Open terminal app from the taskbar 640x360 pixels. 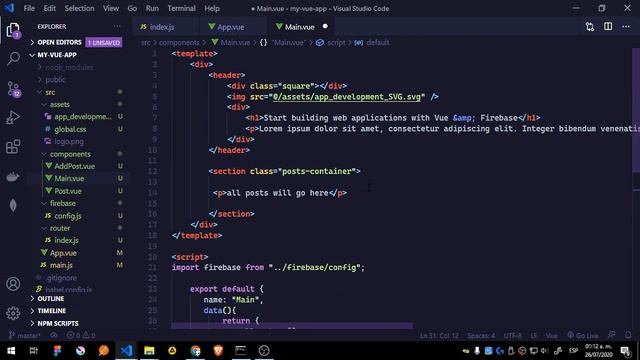(241, 351)
